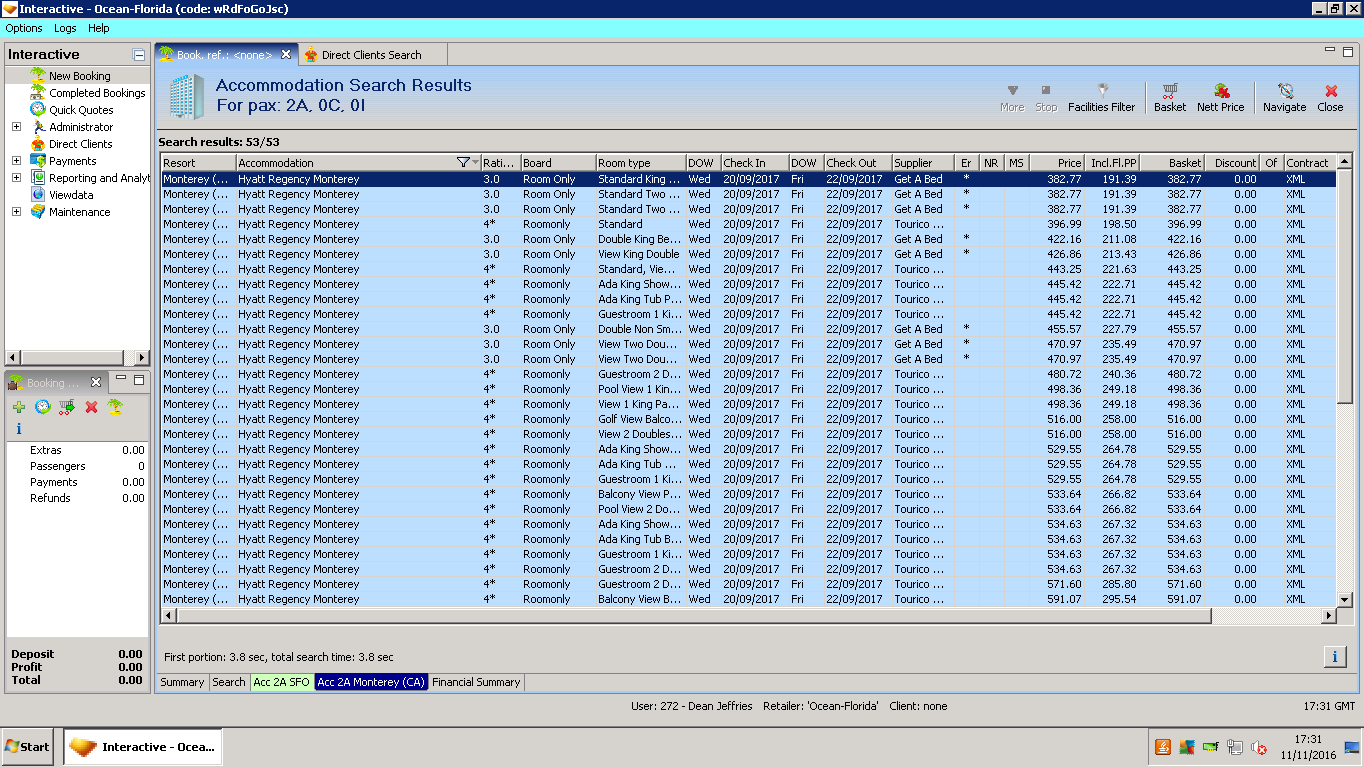Click the info button at bottom right
Viewport: 1364px width, 768px height.
pyautogui.click(x=1334, y=657)
